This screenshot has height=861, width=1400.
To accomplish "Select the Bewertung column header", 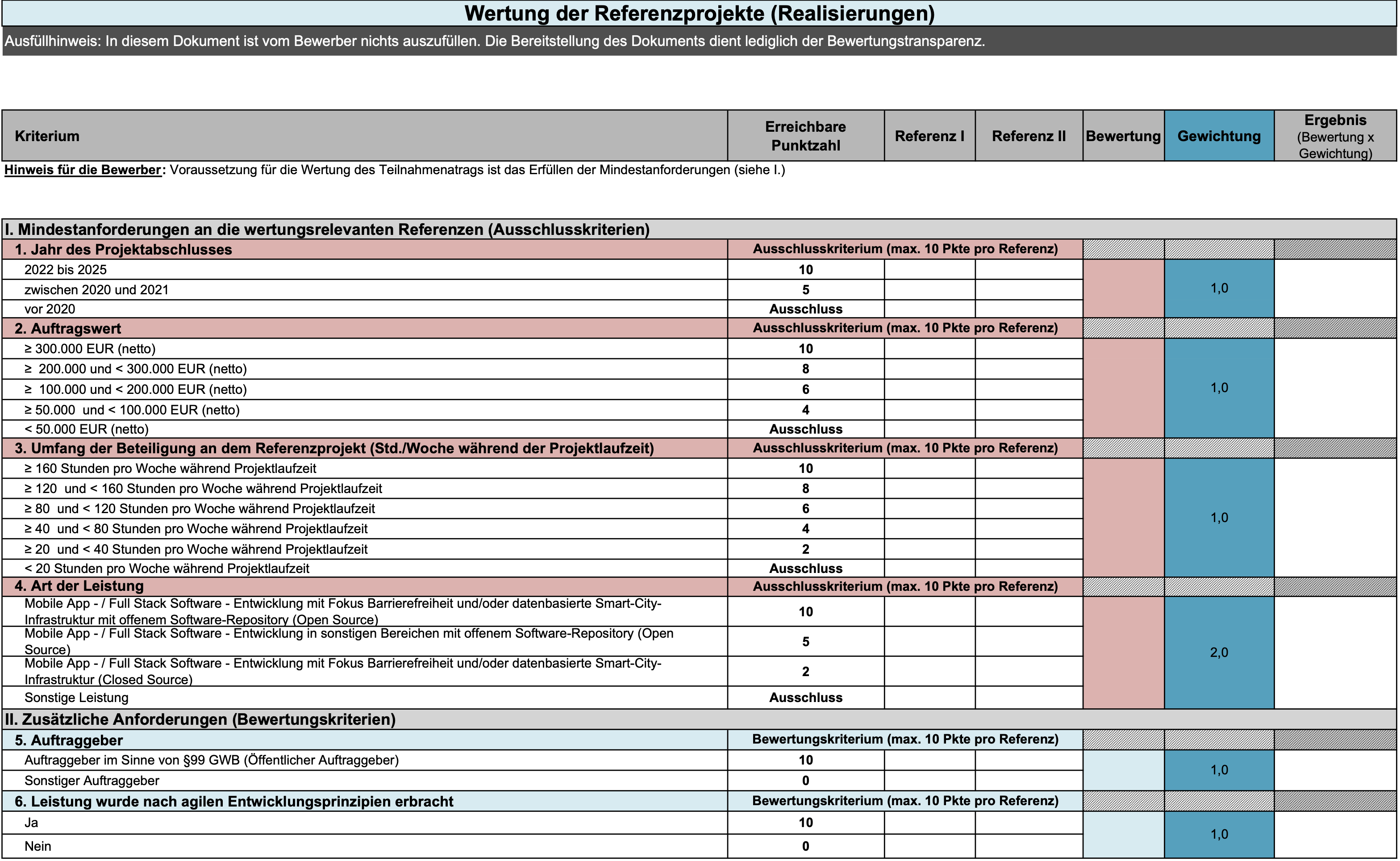I will point(1123,136).
